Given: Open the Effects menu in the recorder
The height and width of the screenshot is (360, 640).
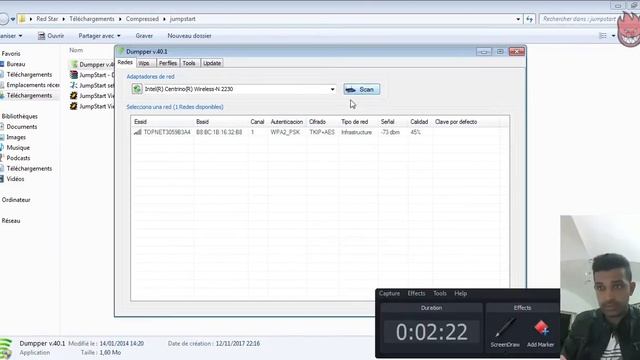Looking at the screenshot, I should [x=416, y=293].
